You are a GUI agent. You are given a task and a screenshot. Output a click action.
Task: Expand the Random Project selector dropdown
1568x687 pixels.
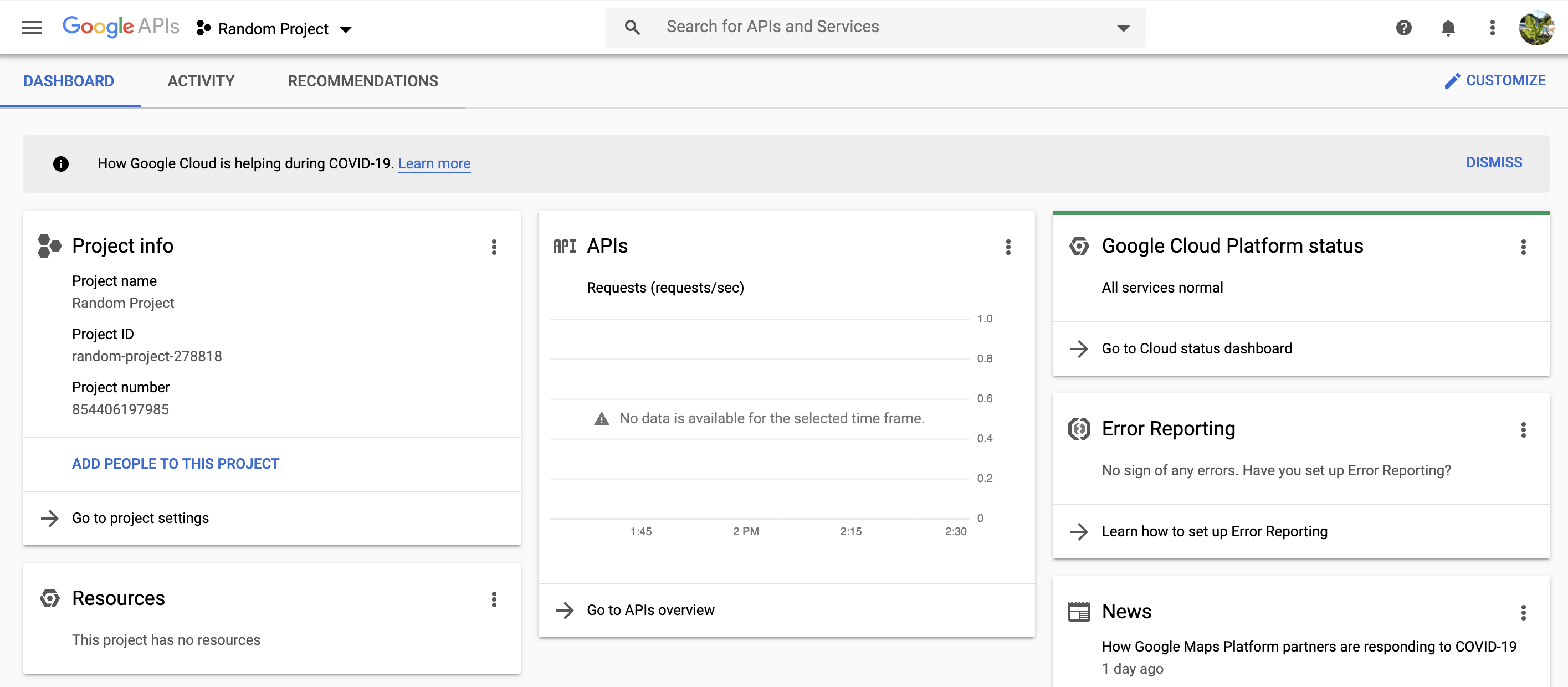(345, 29)
